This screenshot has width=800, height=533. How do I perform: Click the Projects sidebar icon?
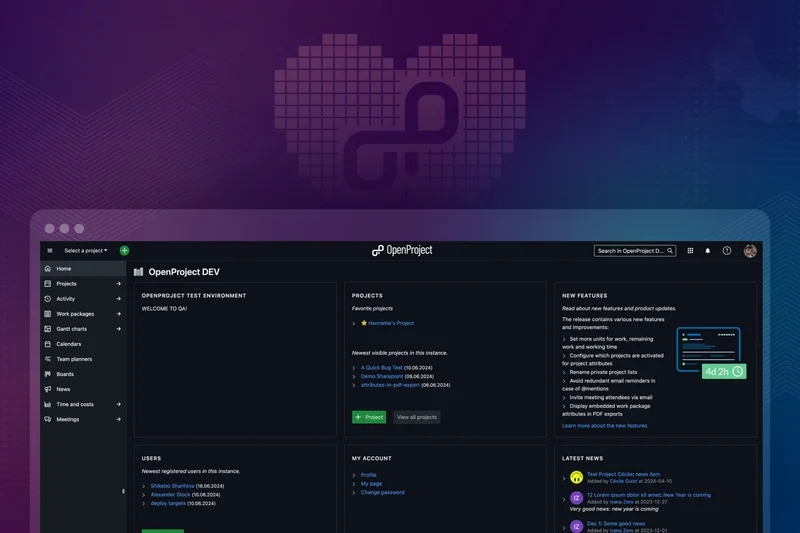pos(47,284)
